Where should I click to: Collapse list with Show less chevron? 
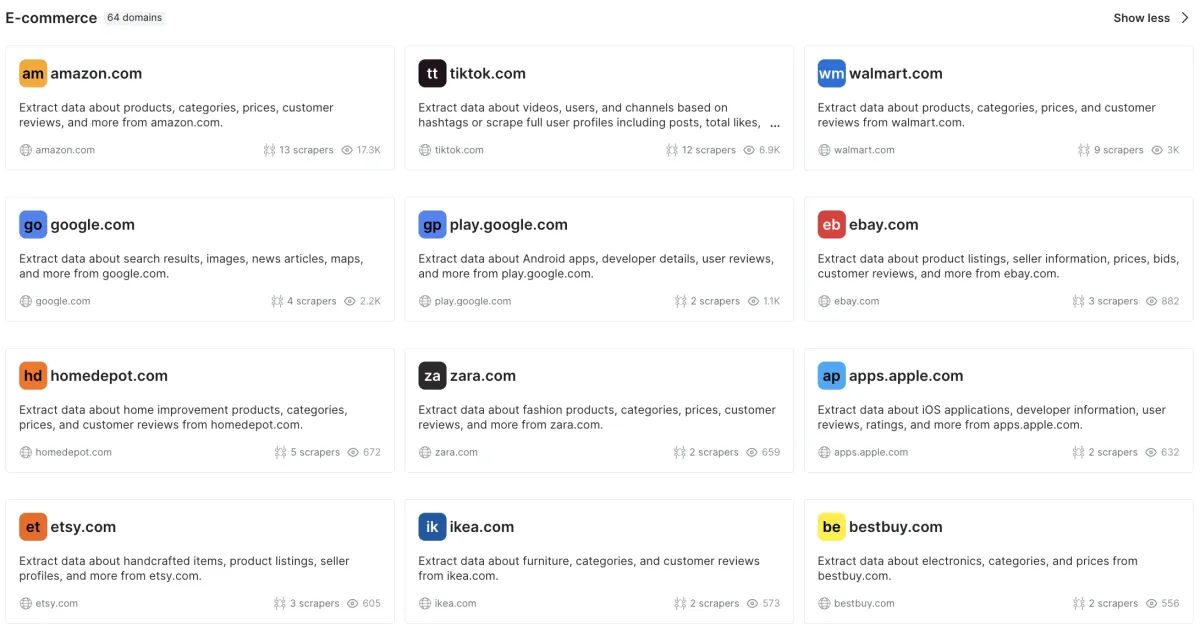tap(1185, 18)
